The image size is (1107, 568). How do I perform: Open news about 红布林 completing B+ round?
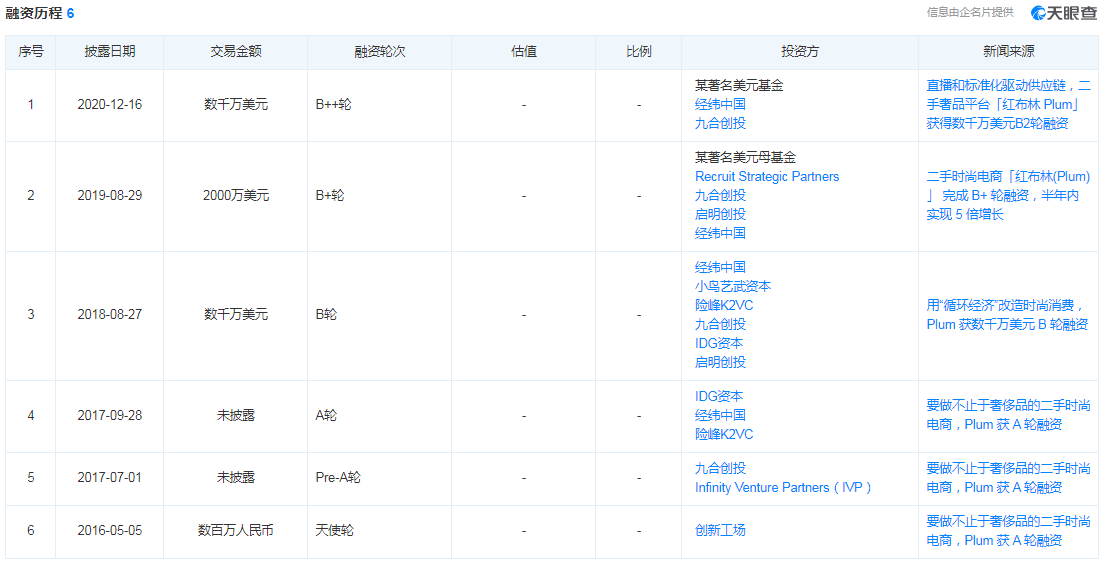tap(1008, 196)
